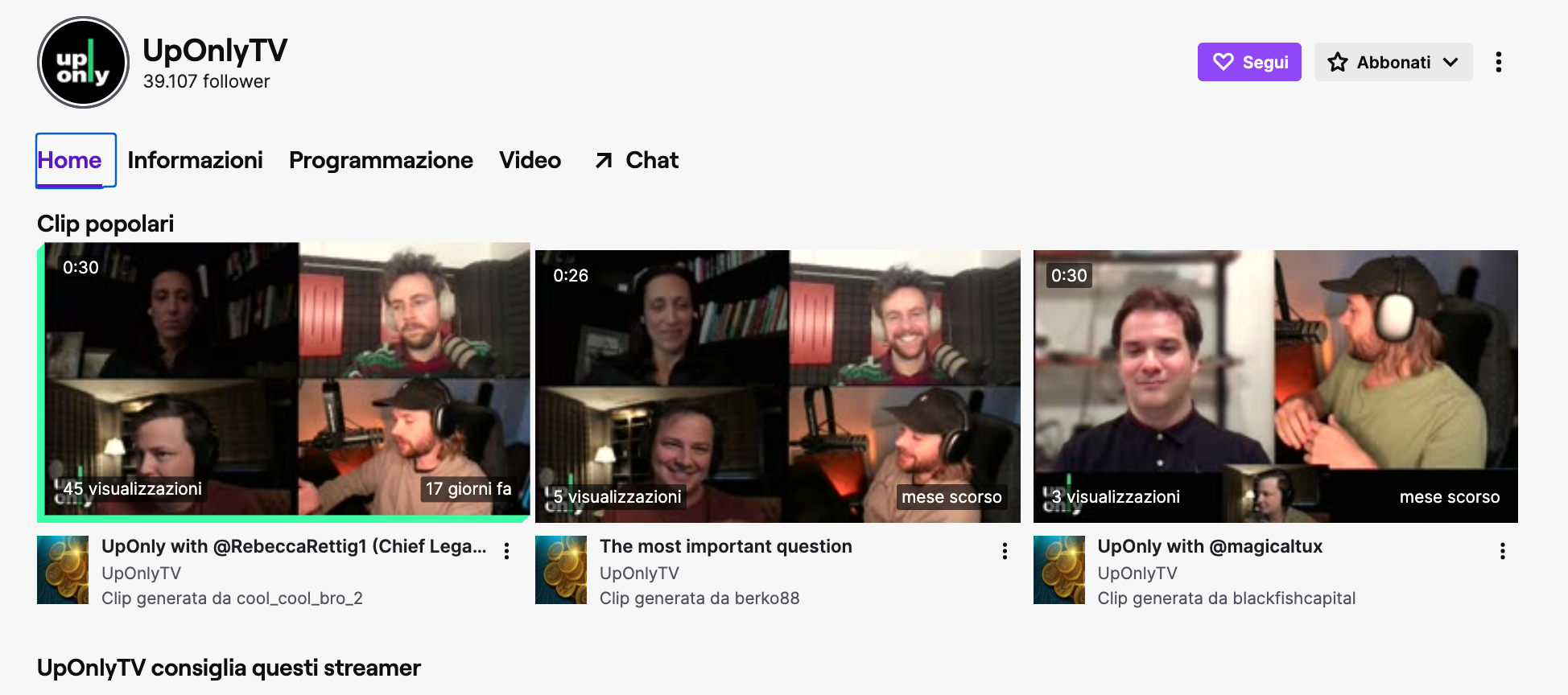Switch to the Informazioni tab

pos(195,160)
